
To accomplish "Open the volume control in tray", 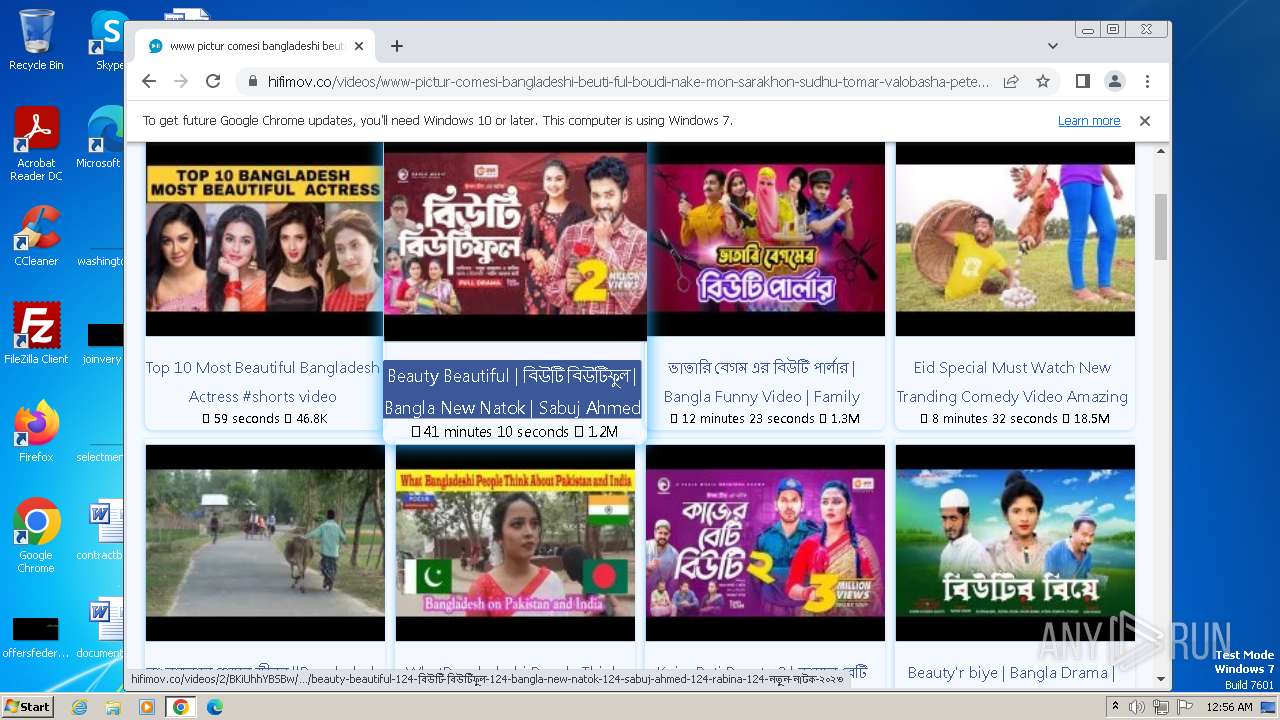I will pyautogui.click(x=1137, y=707).
